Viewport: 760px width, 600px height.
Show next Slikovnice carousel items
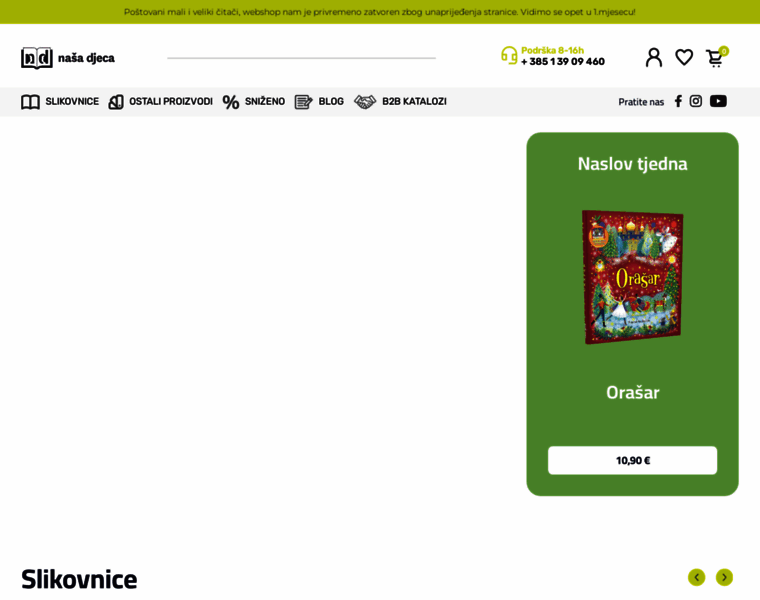point(724,577)
